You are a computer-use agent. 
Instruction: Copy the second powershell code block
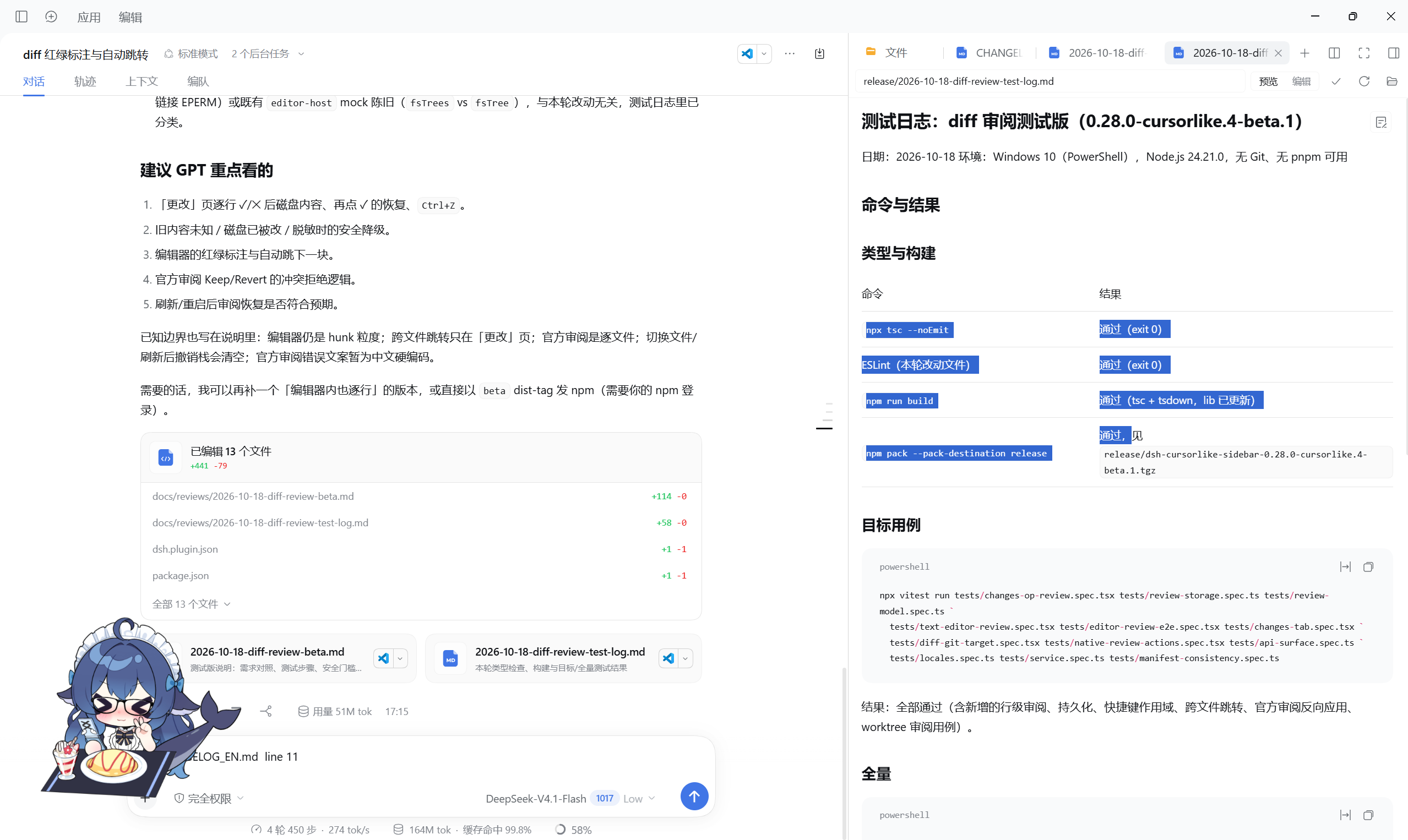point(1368,815)
